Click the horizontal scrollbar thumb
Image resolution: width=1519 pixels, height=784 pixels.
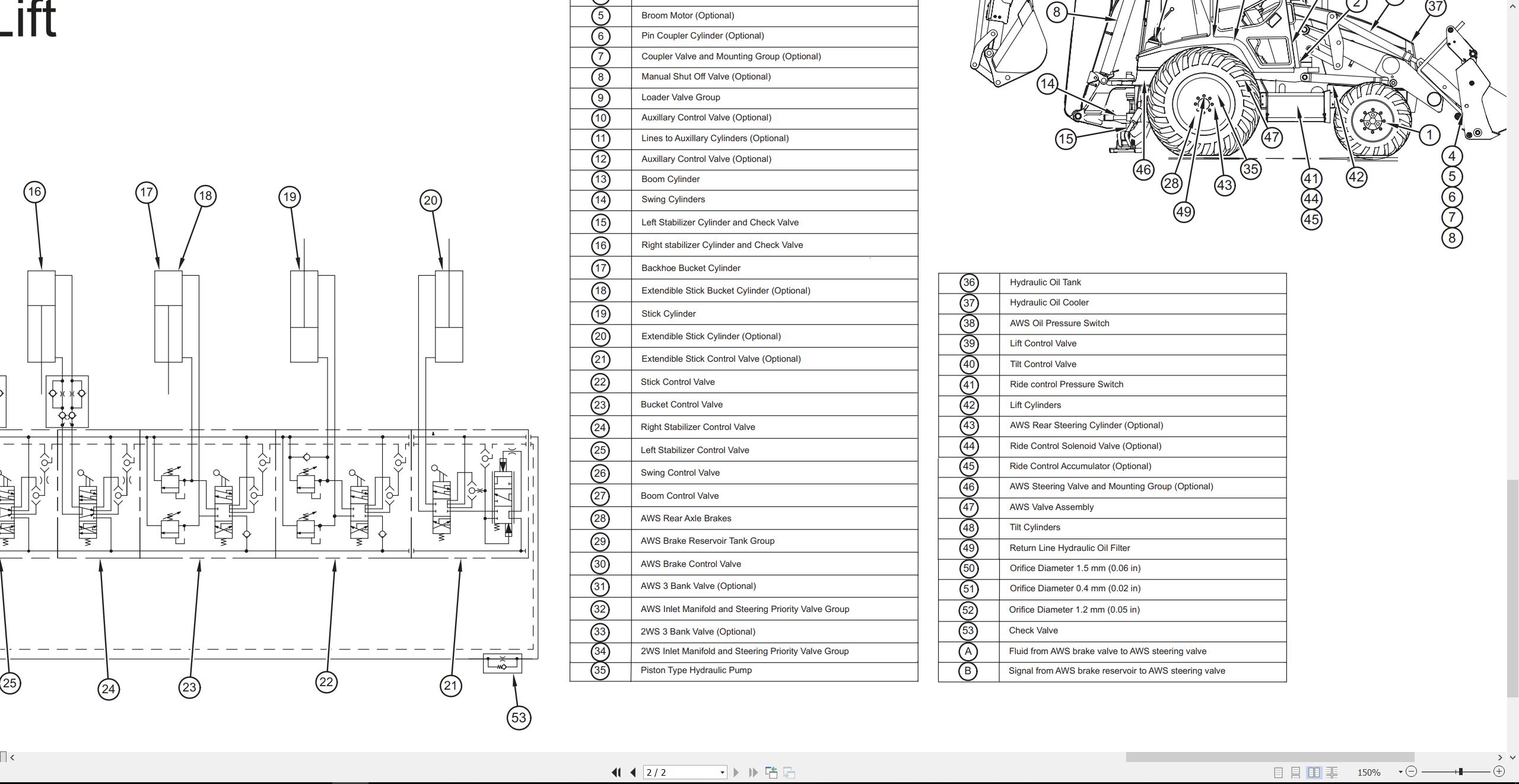1270,757
